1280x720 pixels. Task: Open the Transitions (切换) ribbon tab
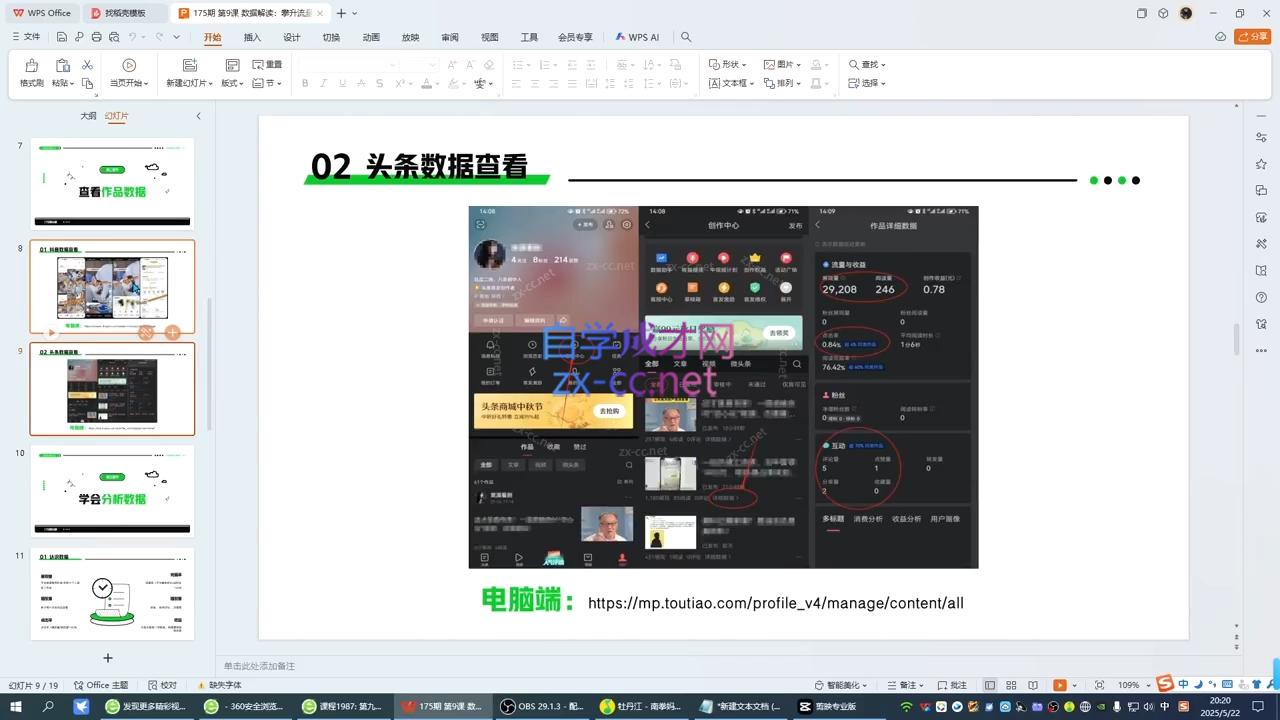click(x=331, y=37)
